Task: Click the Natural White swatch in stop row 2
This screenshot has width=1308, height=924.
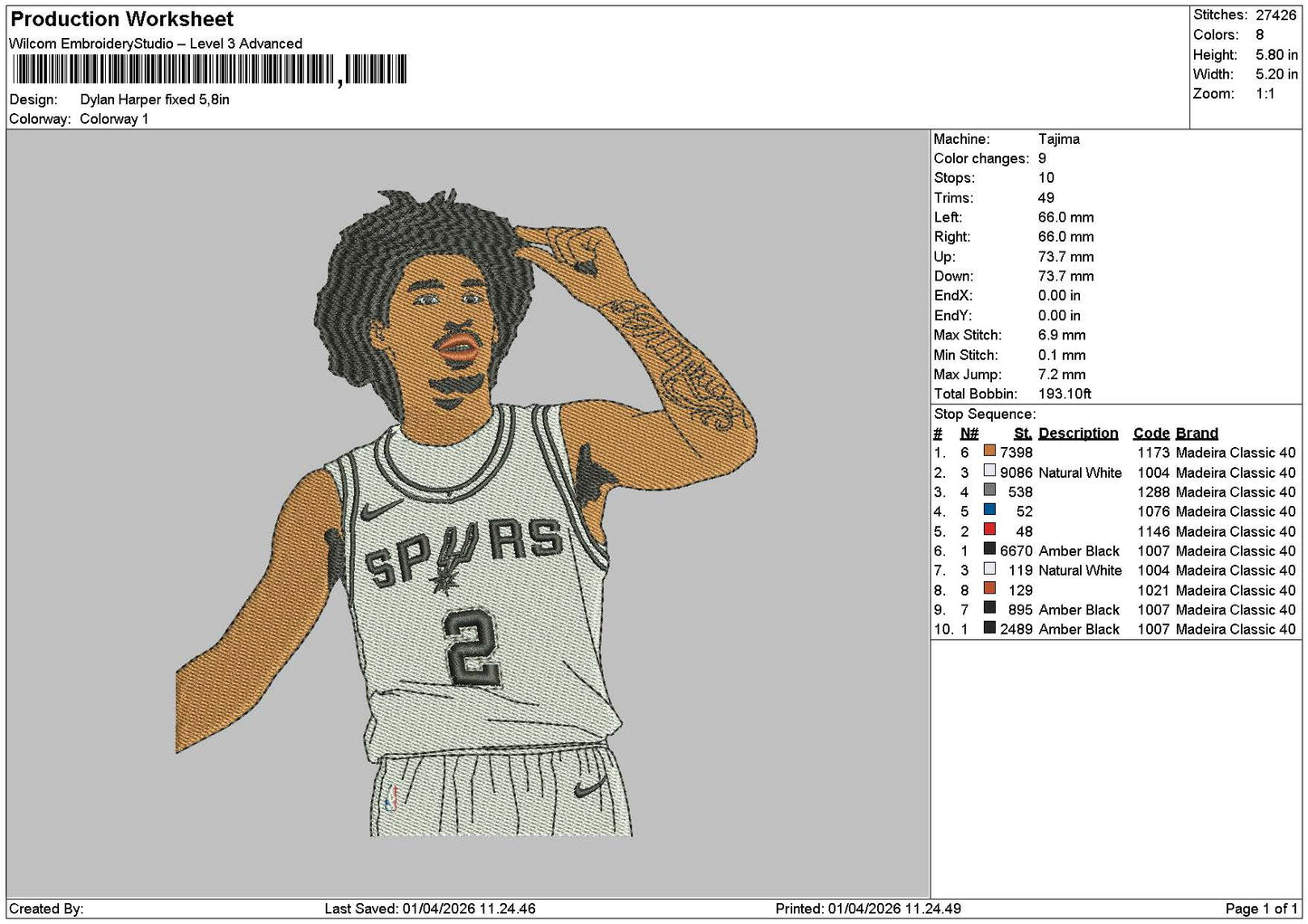Action: [989, 472]
